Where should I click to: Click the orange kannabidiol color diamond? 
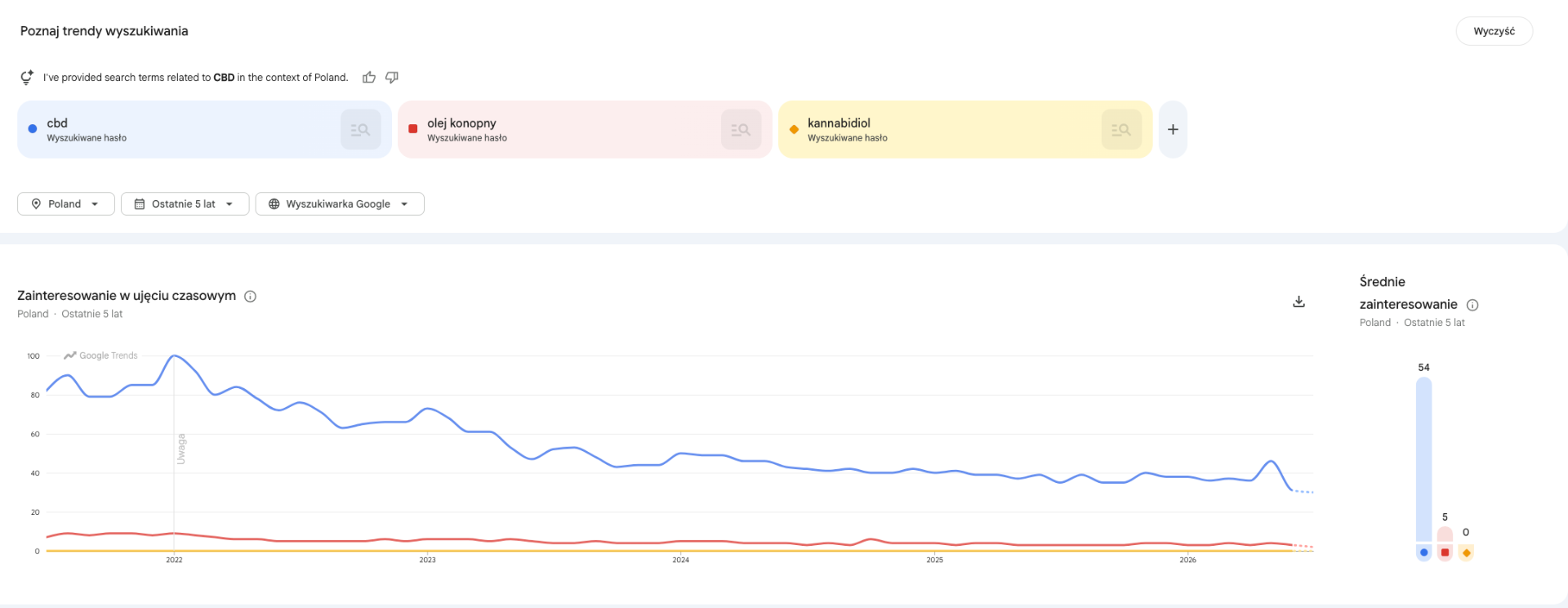pos(794,129)
